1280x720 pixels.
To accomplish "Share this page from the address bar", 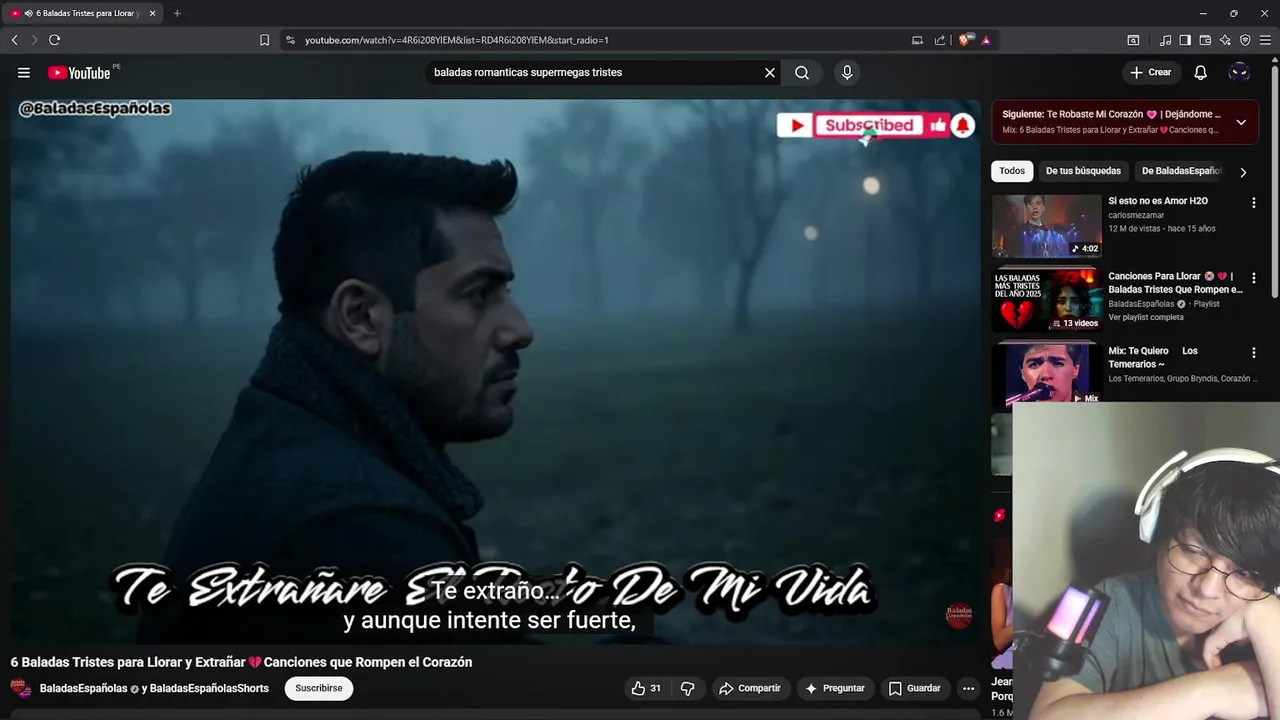I will [940, 40].
